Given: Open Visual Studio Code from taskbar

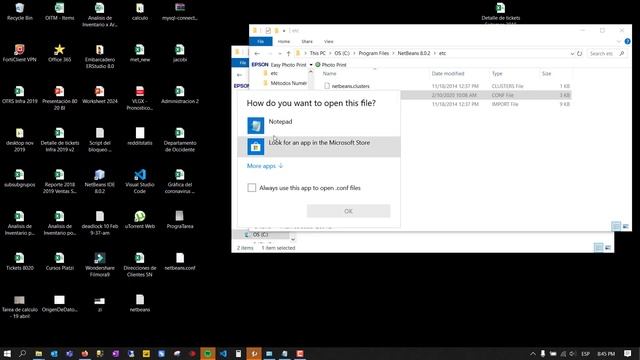Looking at the screenshot, I should pos(223,353).
